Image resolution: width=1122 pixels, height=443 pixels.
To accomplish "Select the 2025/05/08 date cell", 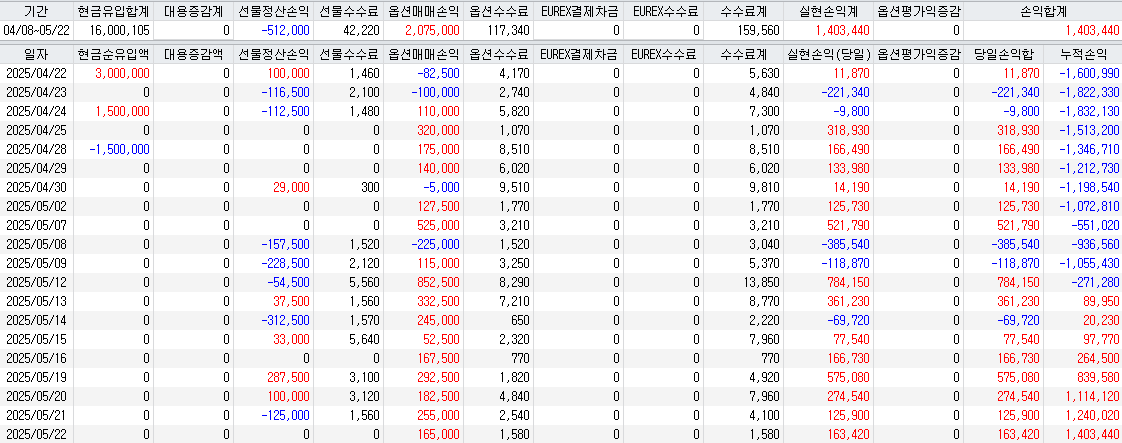I will [36, 243].
